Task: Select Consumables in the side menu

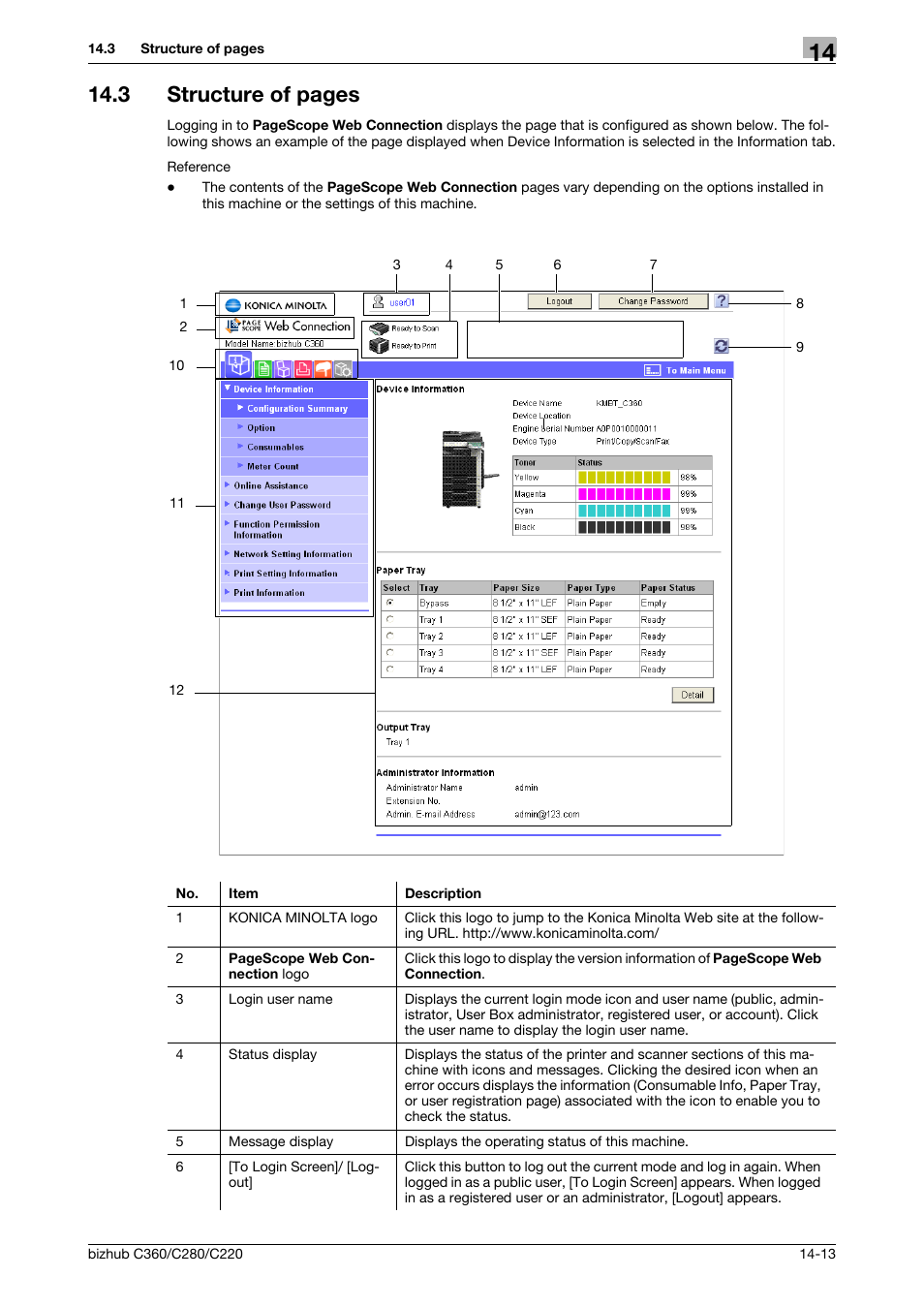Action: 294,448
